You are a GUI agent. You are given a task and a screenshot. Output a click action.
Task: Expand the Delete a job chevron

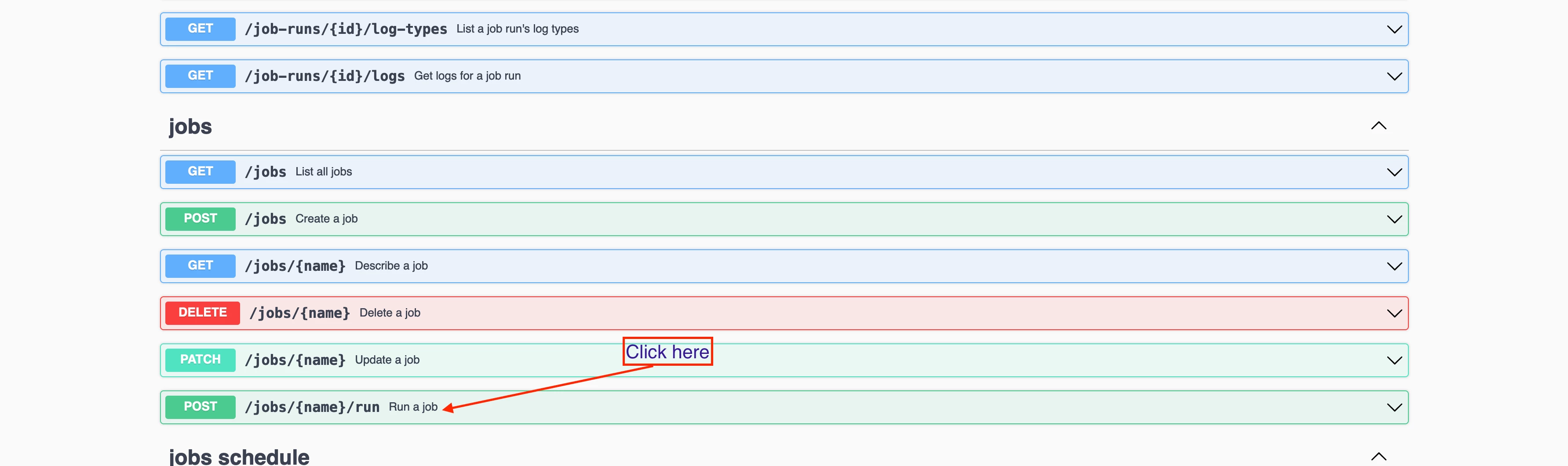(1394, 313)
